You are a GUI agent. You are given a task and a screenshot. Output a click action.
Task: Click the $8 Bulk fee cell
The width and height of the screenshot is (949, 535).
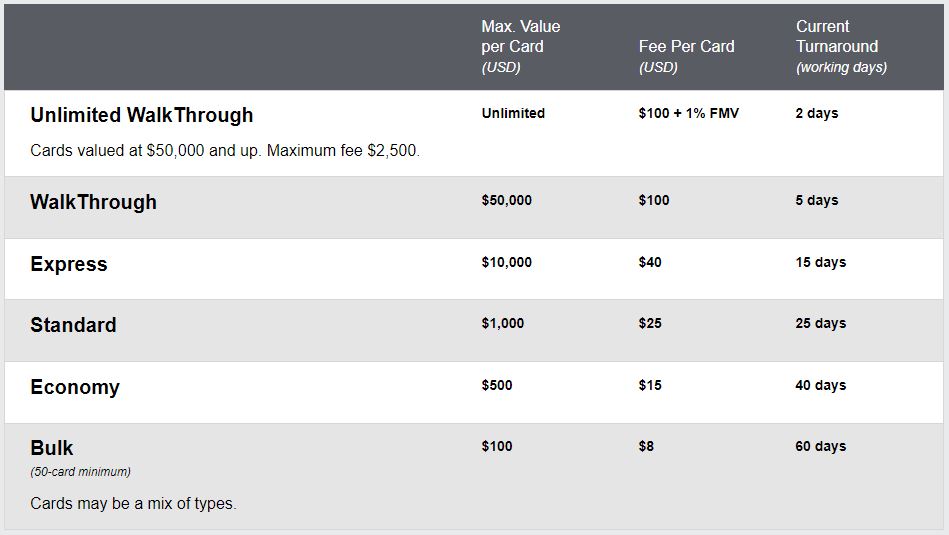[646, 447]
